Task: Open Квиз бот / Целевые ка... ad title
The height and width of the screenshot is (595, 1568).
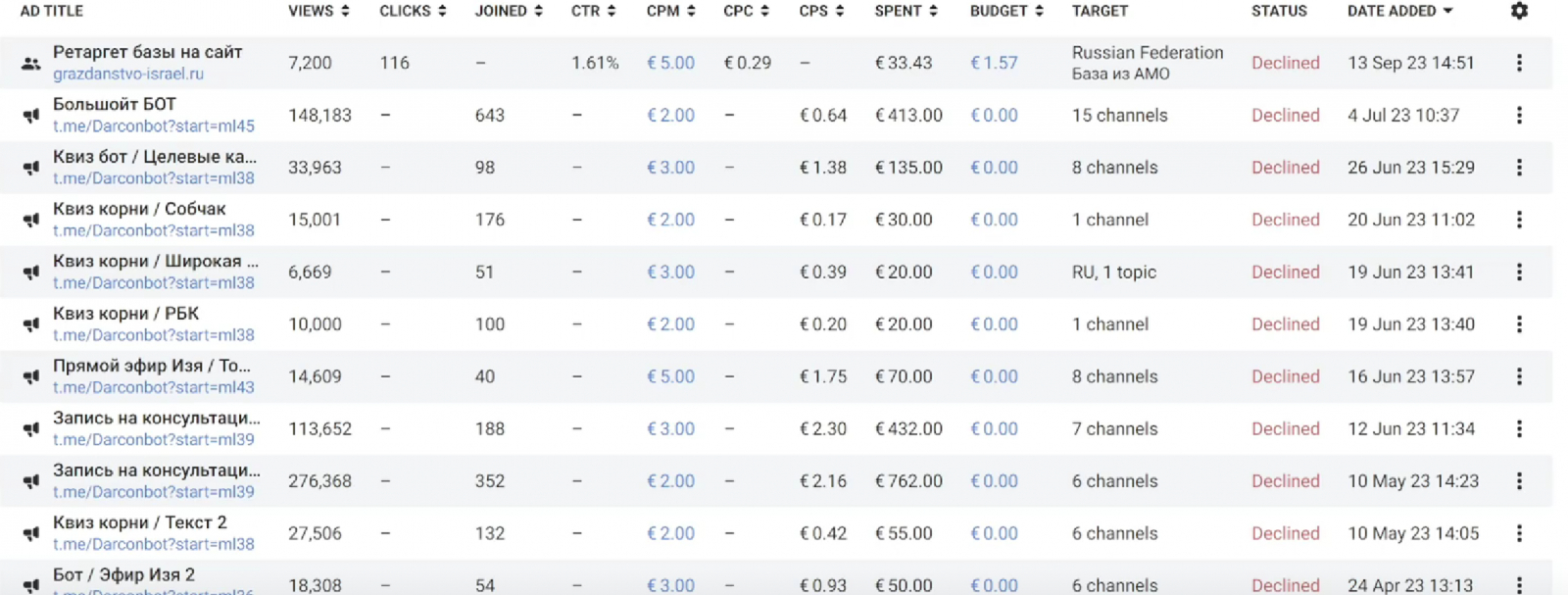Action: tap(155, 157)
